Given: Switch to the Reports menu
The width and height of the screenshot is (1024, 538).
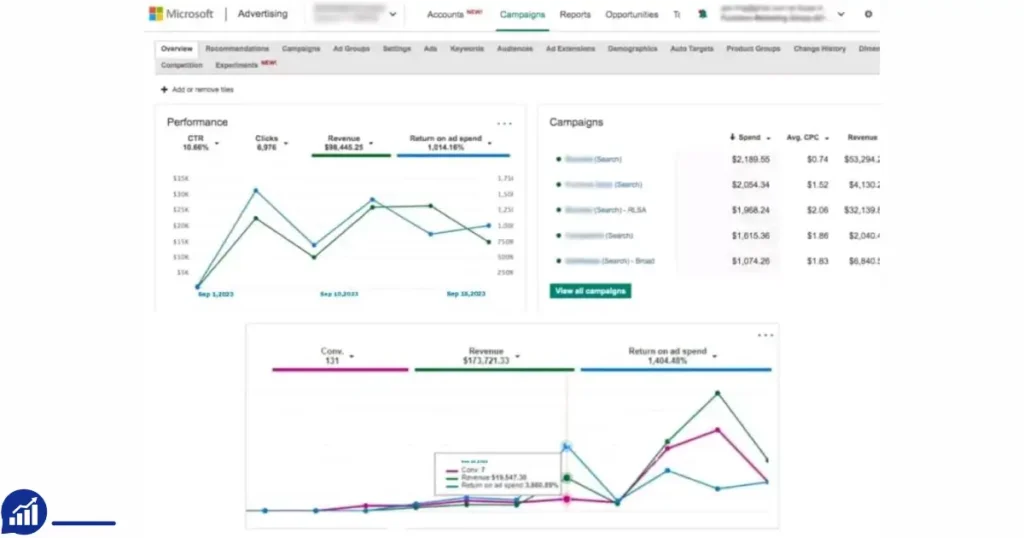Looking at the screenshot, I should [x=575, y=14].
